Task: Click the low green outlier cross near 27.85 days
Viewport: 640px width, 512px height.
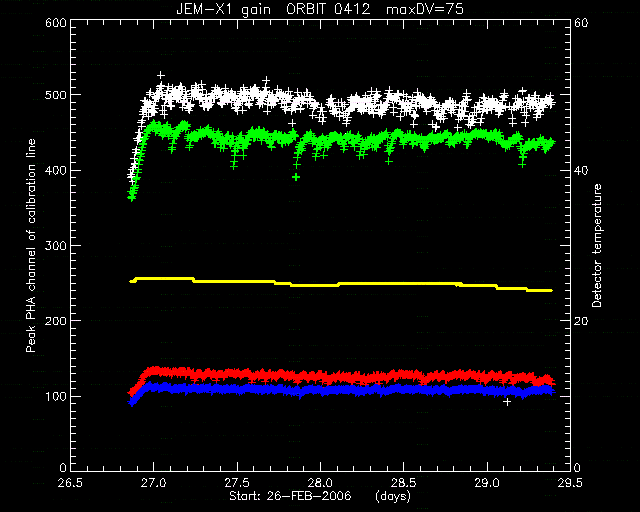Action: coord(296,177)
